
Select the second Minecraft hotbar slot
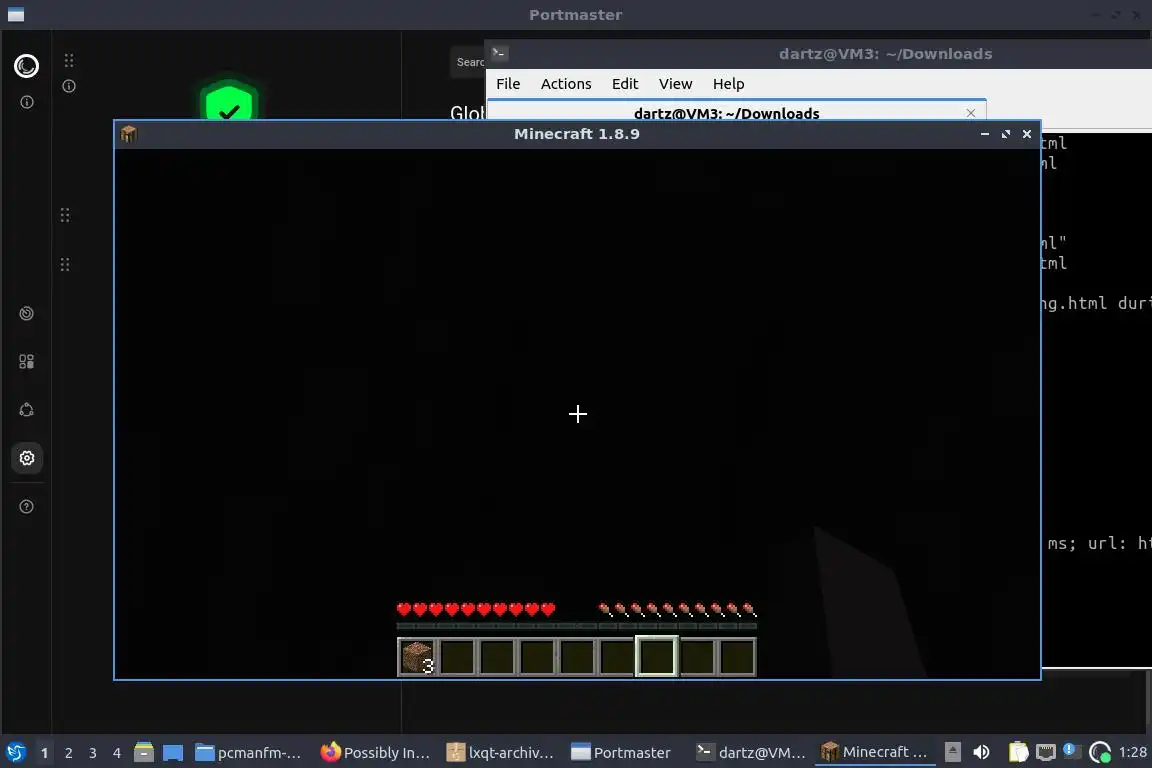tap(457, 656)
